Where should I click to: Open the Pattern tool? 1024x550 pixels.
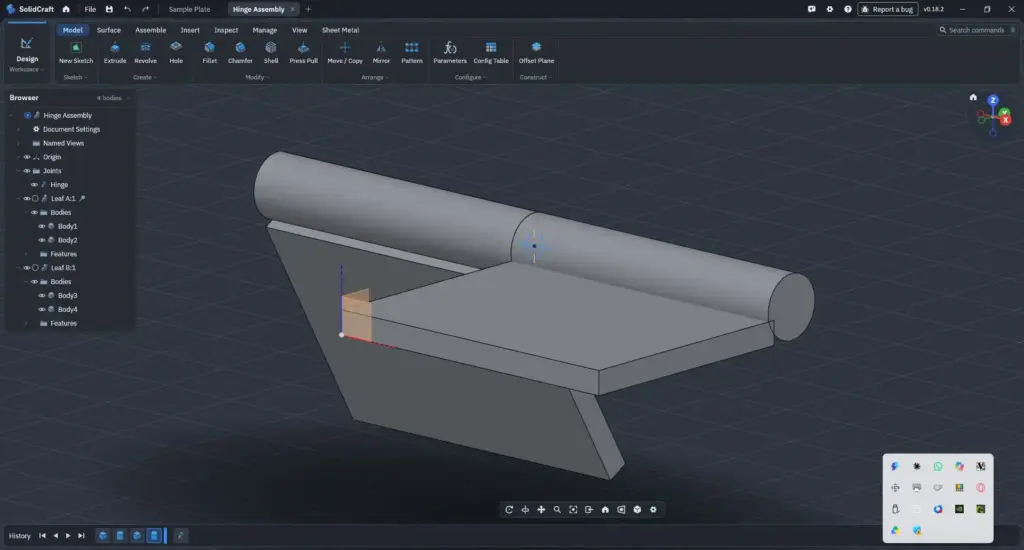[411, 52]
